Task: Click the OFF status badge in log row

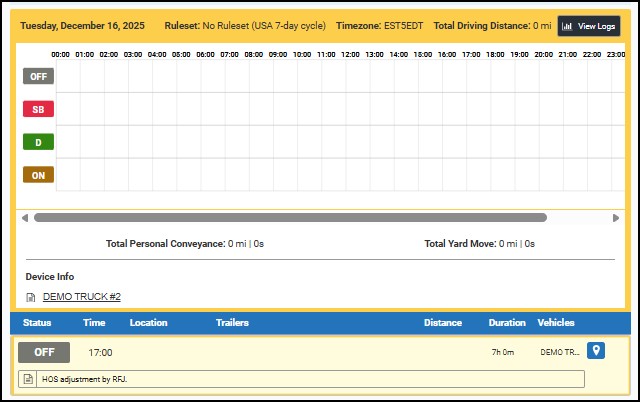Action: click(x=44, y=352)
